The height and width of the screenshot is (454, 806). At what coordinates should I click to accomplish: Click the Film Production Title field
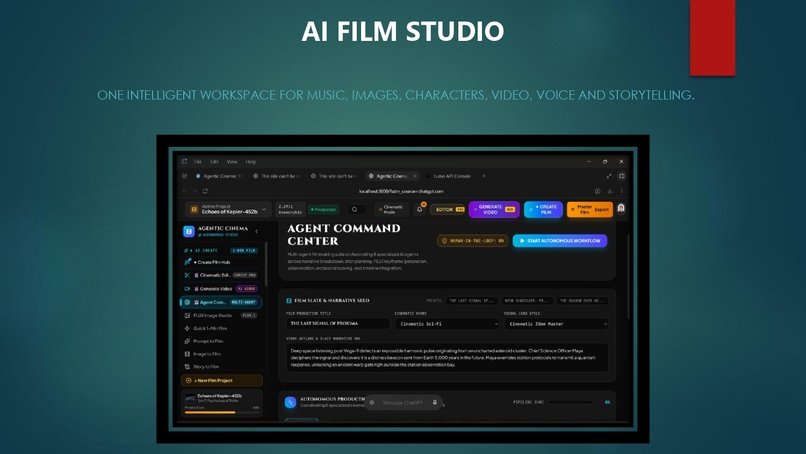tap(338, 323)
